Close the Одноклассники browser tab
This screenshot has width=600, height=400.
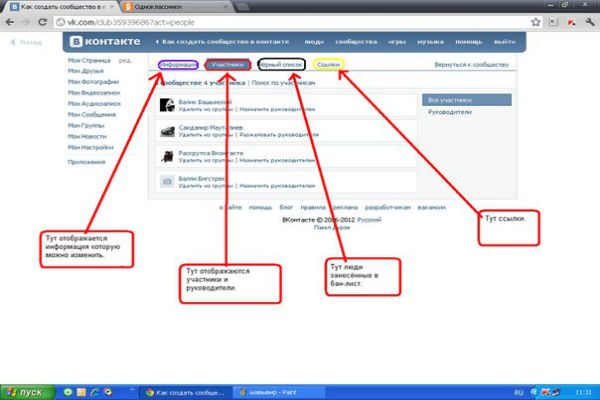(226, 7)
